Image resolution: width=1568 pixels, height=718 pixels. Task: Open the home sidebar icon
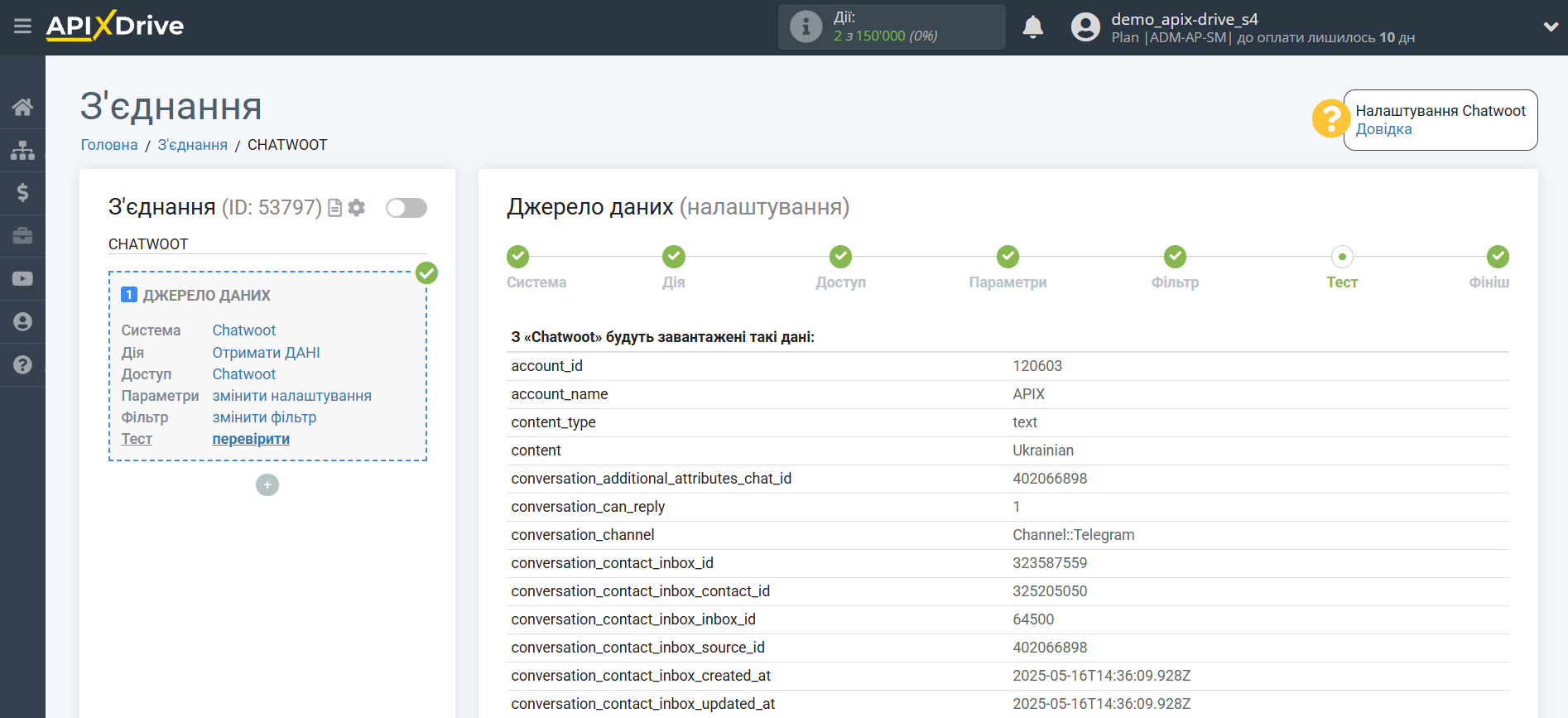pyautogui.click(x=22, y=107)
